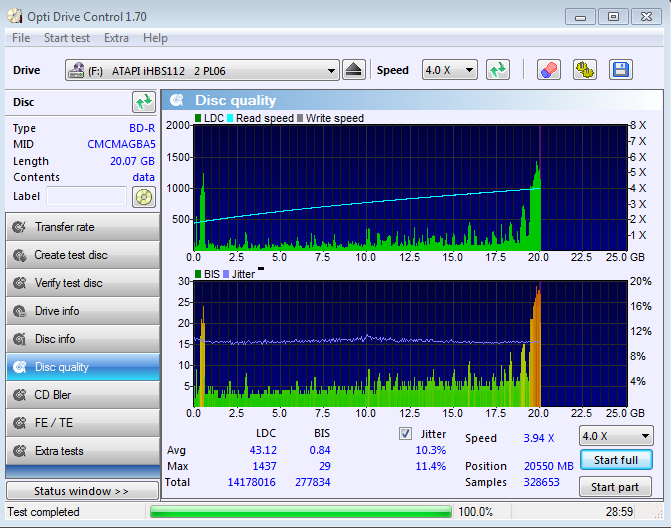Select the Disc quality panel

[x=83, y=367]
